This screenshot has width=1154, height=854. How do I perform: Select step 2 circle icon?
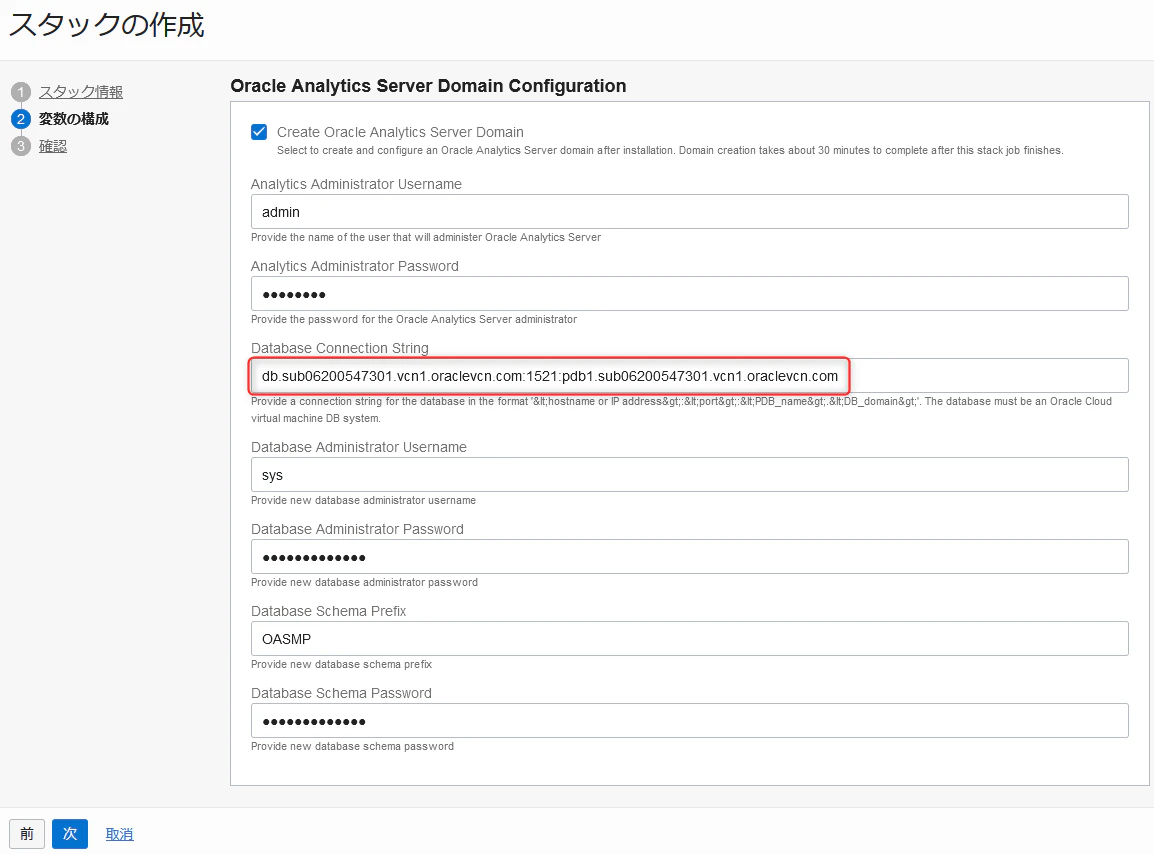coord(21,119)
